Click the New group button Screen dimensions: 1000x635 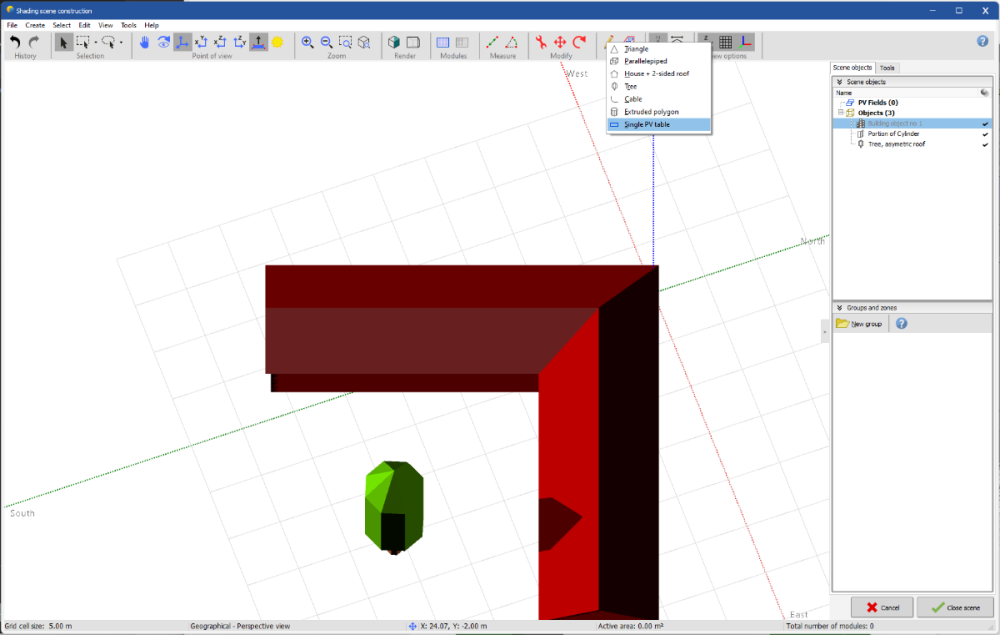[860, 324]
